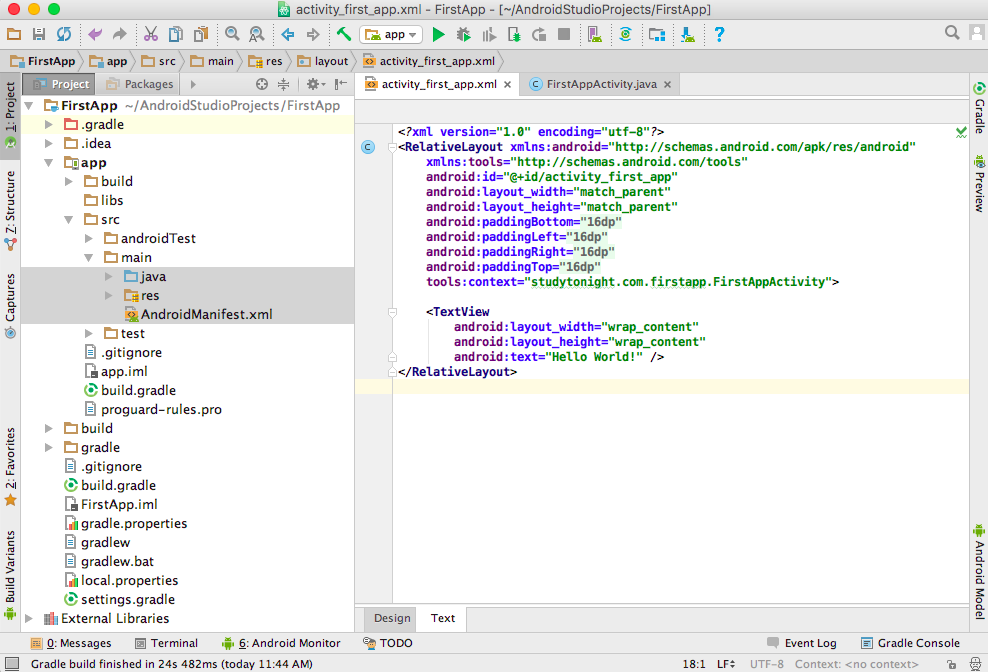Click the Help question mark icon
988x672 pixels.
719,34
